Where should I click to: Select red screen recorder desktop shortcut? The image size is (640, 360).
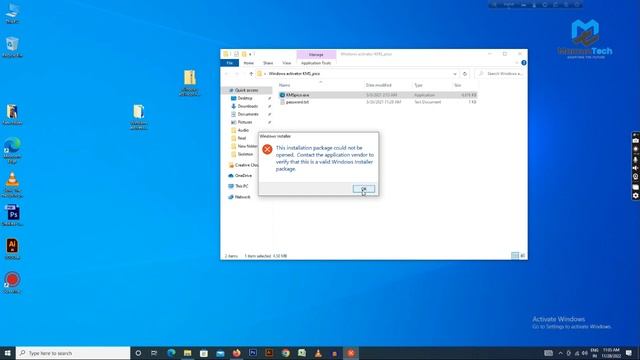click(12, 282)
